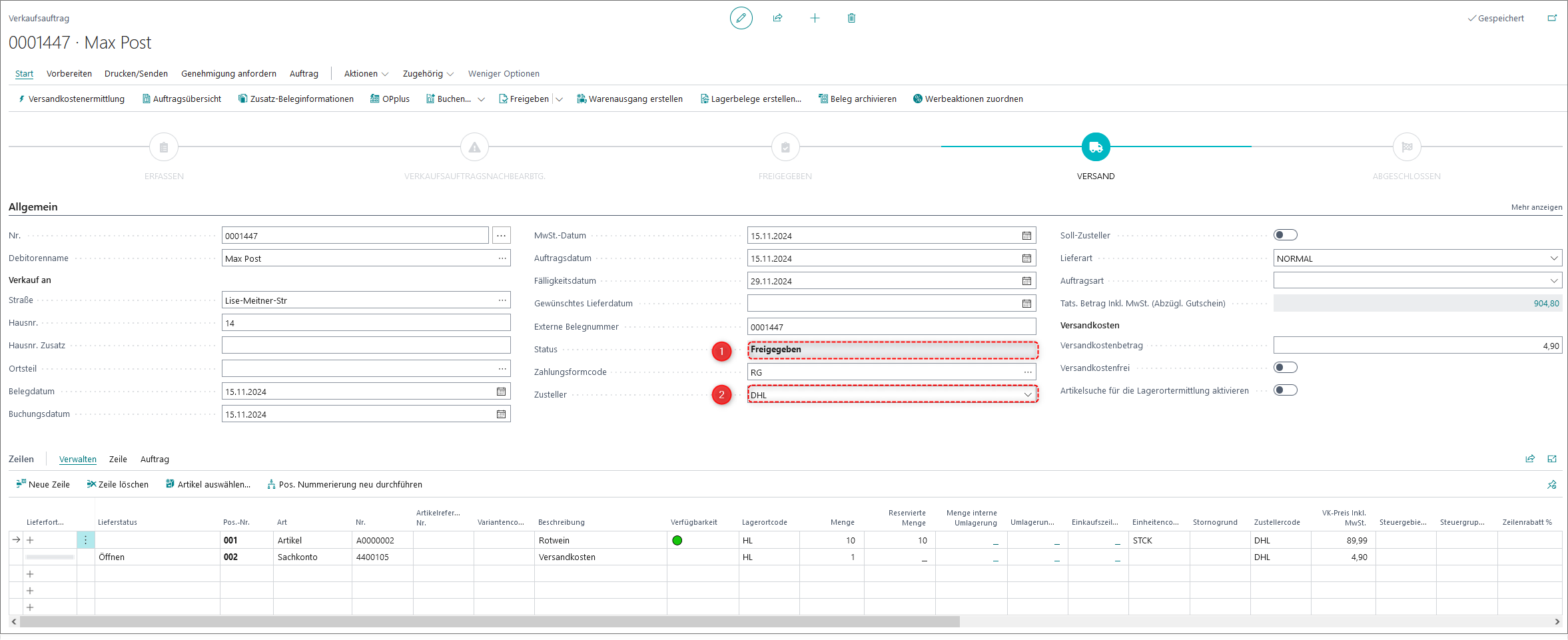Switch to the Vorbereiten tab
The width and height of the screenshot is (1568, 640).
tap(69, 74)
